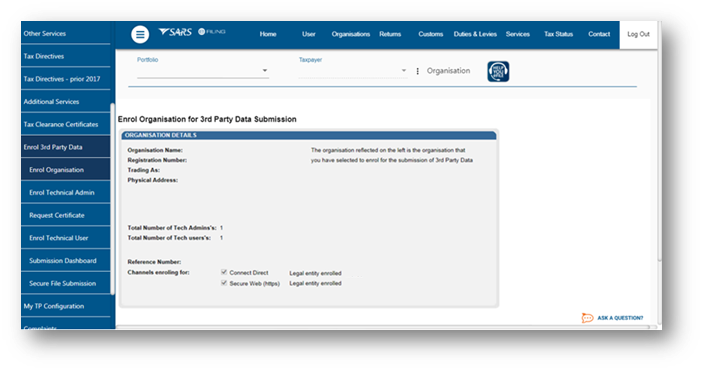Image resolution: width=704 pixels, height=372 pixels.
Task: Open the Customs menu
Action: pos(431,34)
